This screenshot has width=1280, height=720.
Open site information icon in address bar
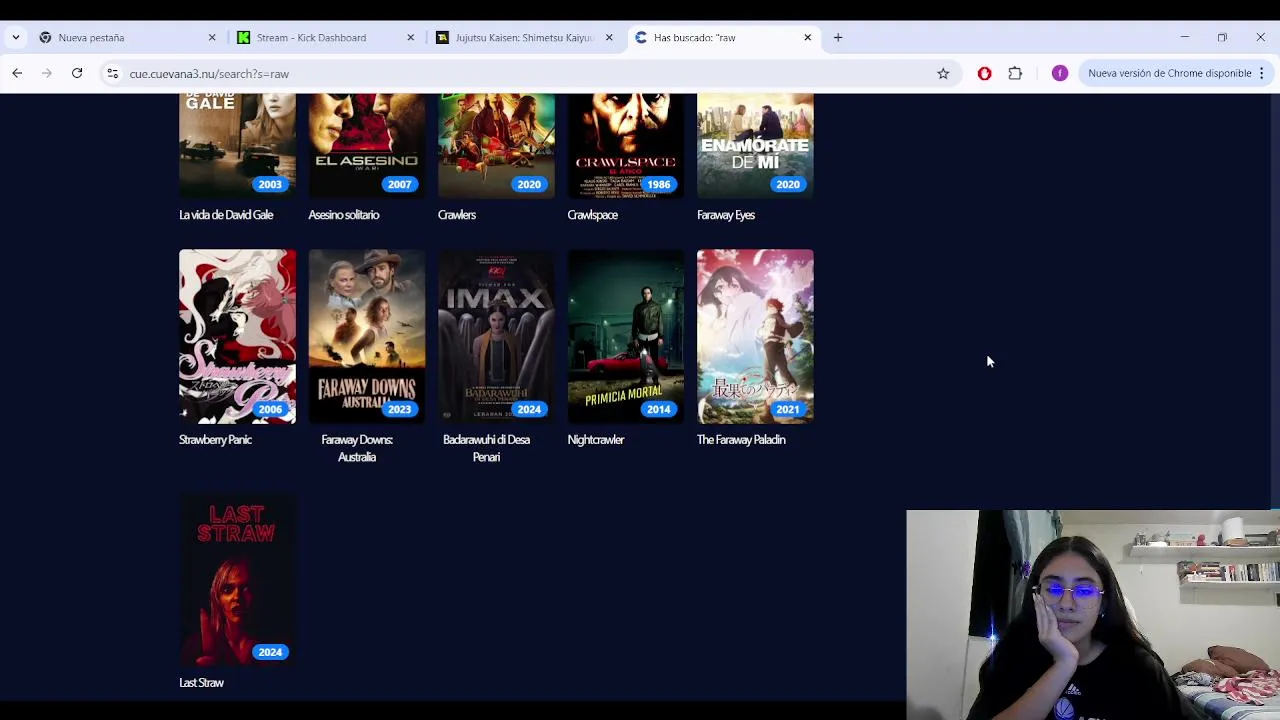click(113, 73)
